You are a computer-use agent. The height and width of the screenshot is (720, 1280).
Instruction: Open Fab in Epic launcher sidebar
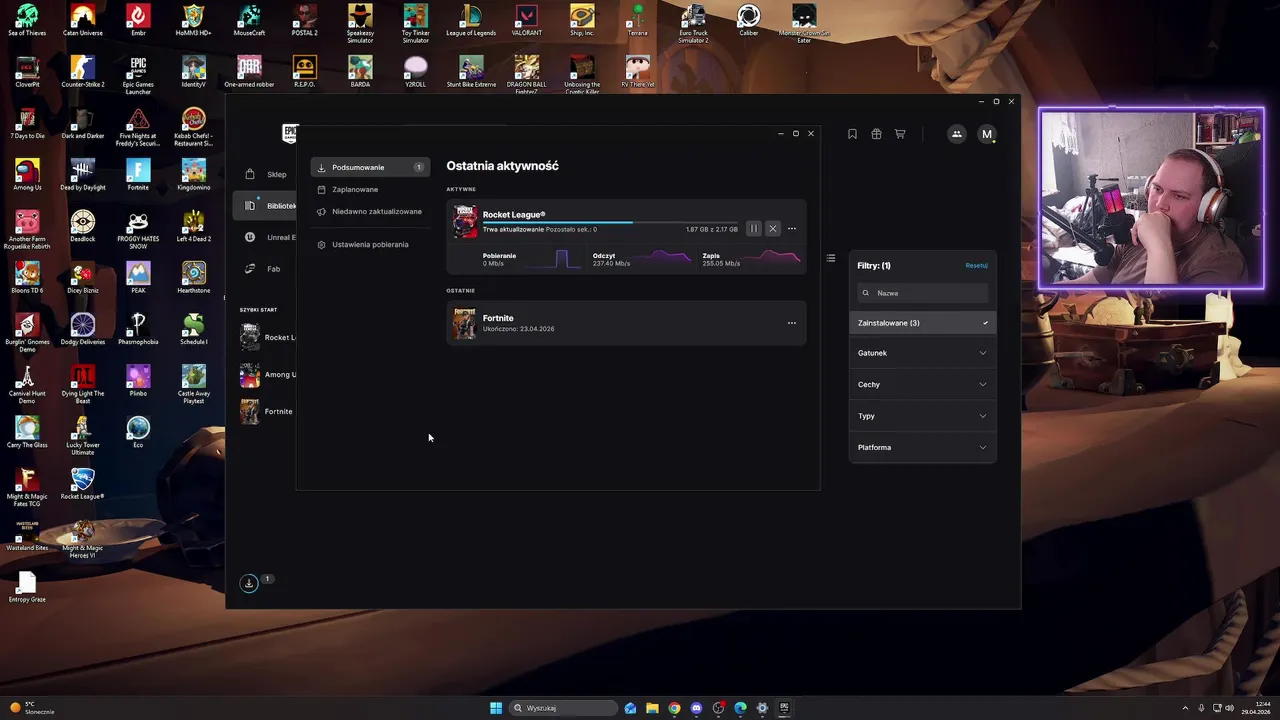pyautogui.click(x=266, y=269)
